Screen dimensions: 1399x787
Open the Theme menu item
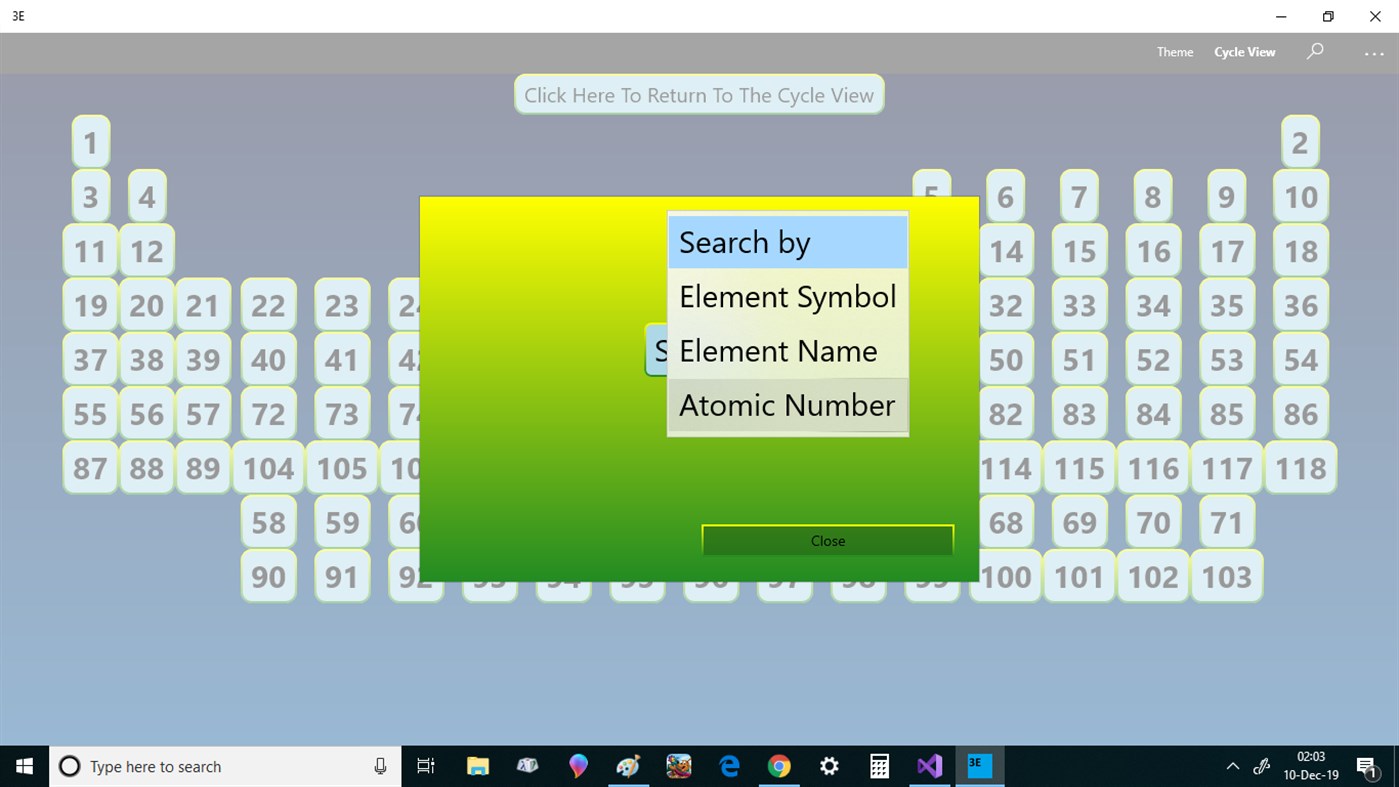point(1174,51)
